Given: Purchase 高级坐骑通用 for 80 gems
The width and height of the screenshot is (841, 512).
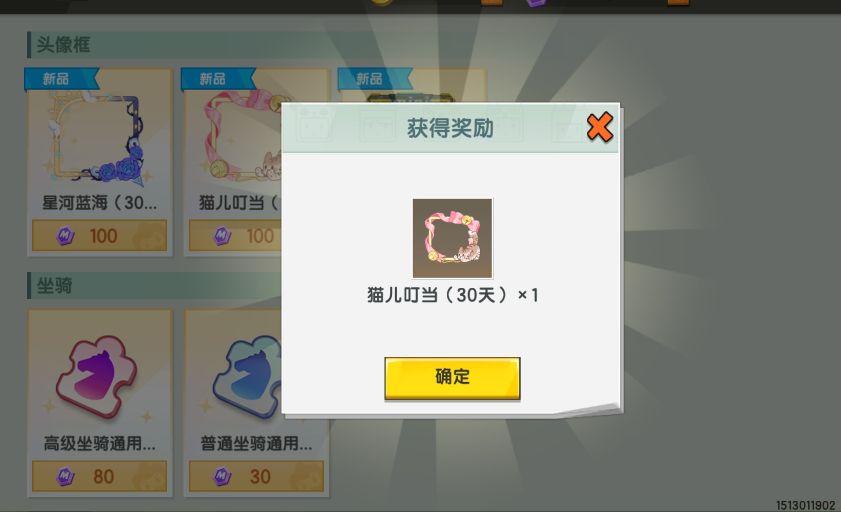Looking at the screenshot, I should click(x=99, y=476).
